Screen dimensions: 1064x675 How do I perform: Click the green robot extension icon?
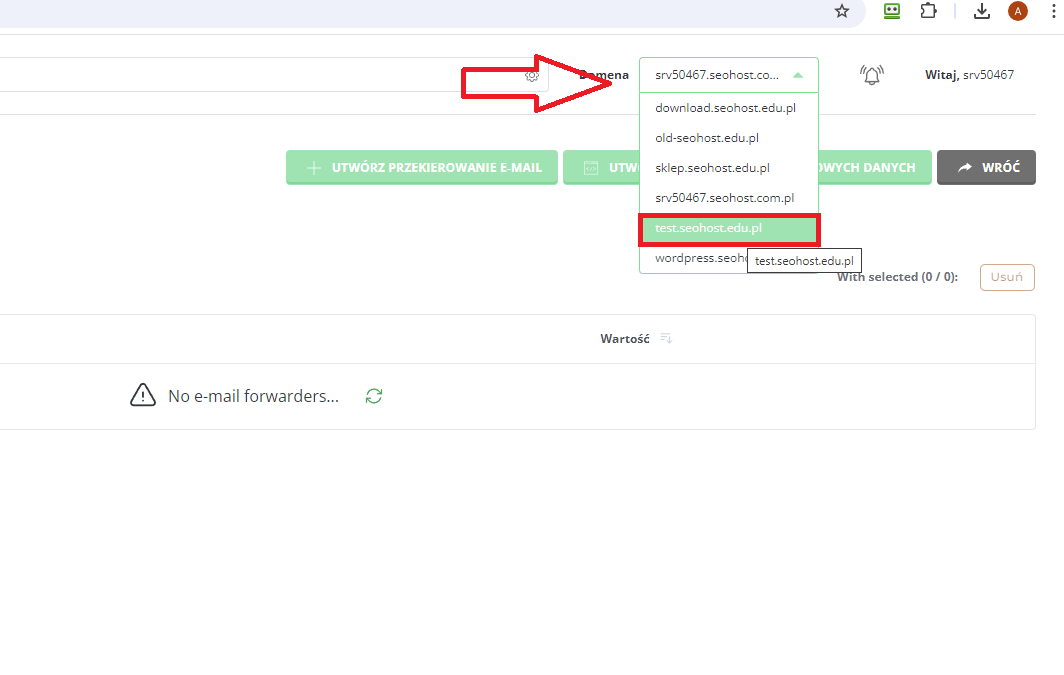coord(892,11)
